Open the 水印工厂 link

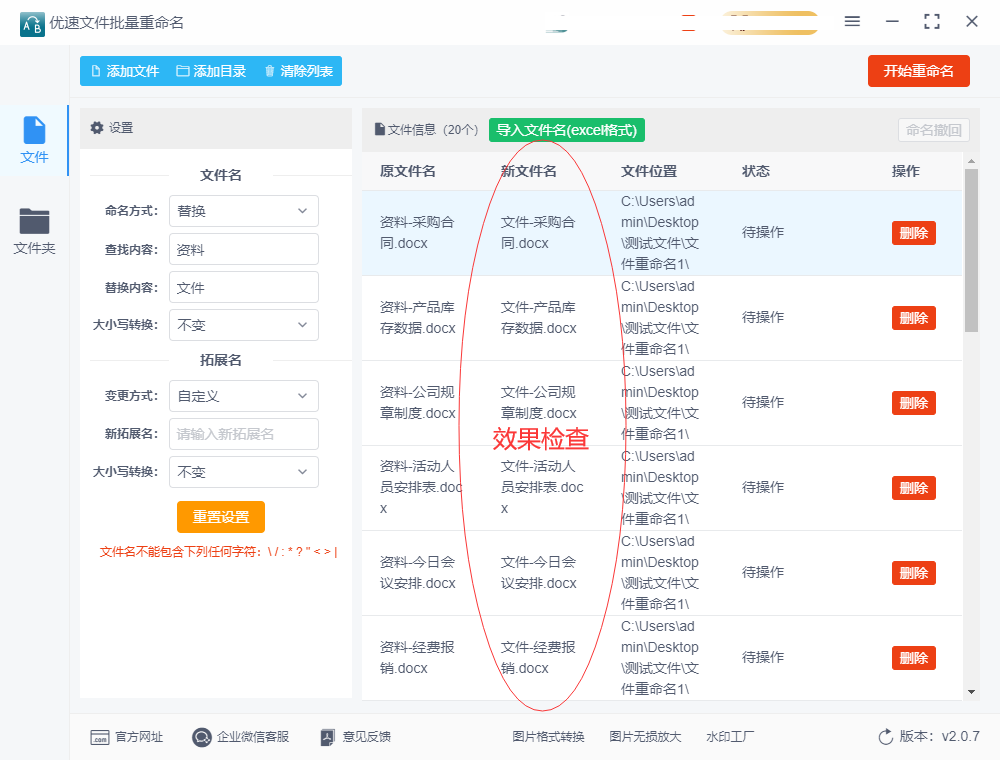click(x=730, y=737)
